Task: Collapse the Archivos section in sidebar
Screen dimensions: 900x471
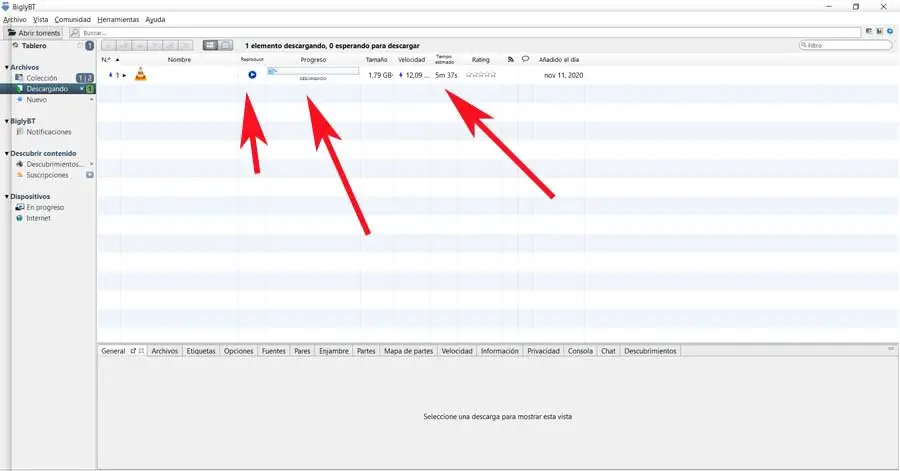Action: click(7, 67)
